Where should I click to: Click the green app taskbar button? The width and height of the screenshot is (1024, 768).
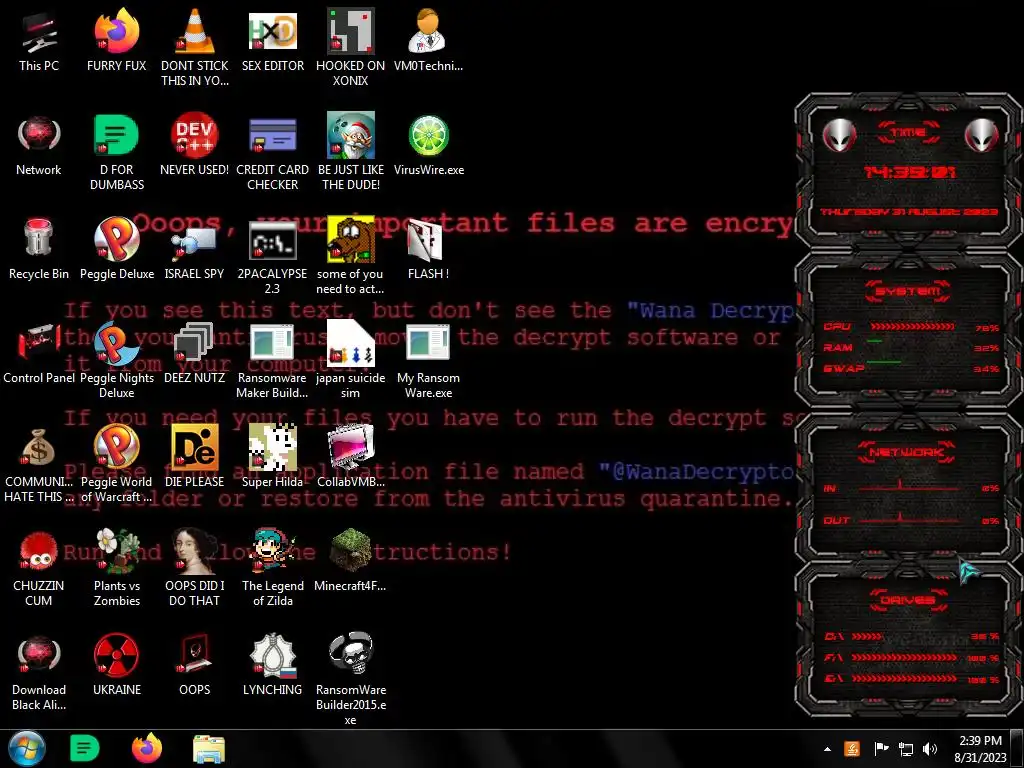pos(84,748)
